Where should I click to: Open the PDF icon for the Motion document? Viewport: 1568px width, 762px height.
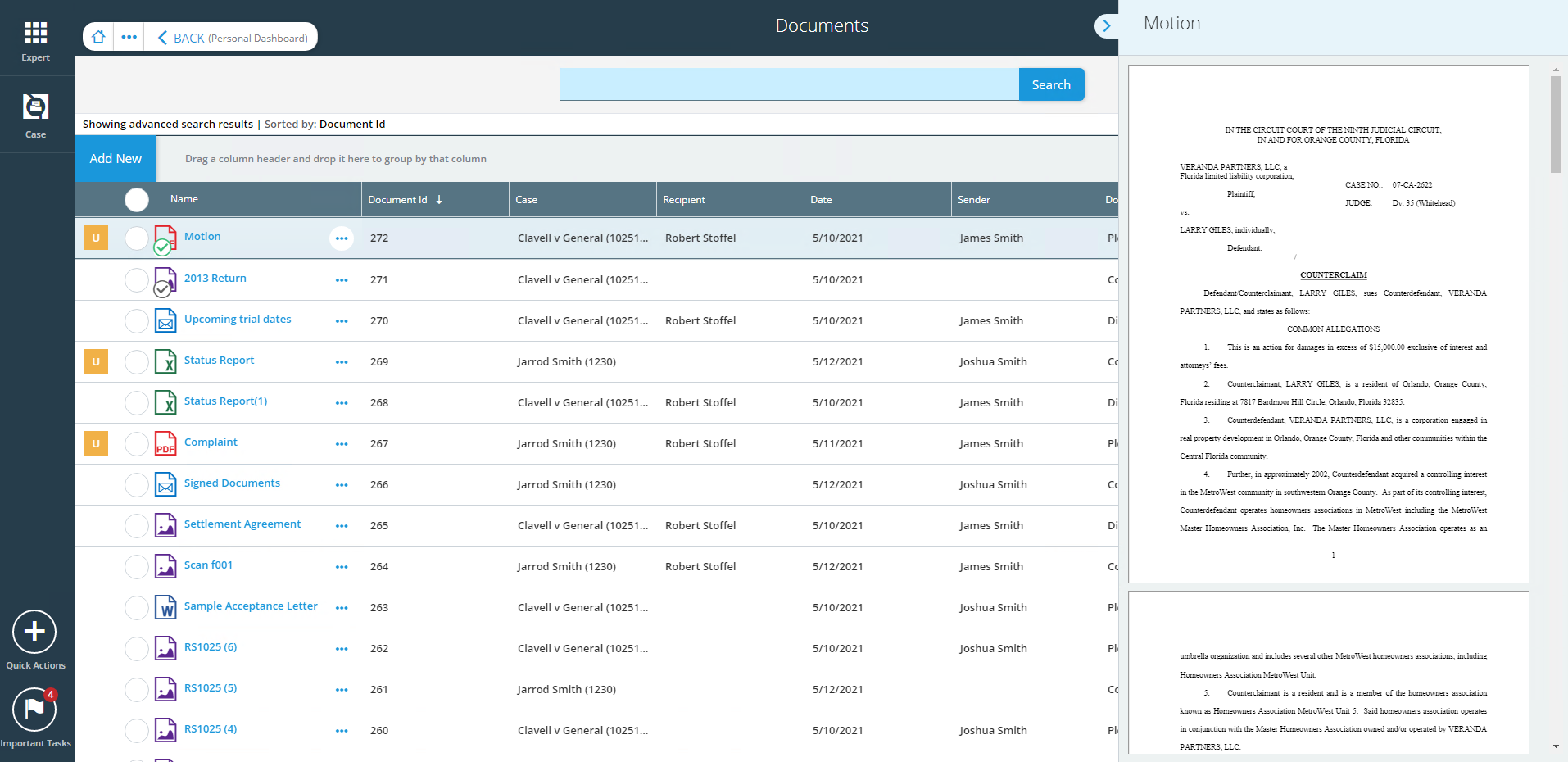pyautogui.click(x=165, y=238)
